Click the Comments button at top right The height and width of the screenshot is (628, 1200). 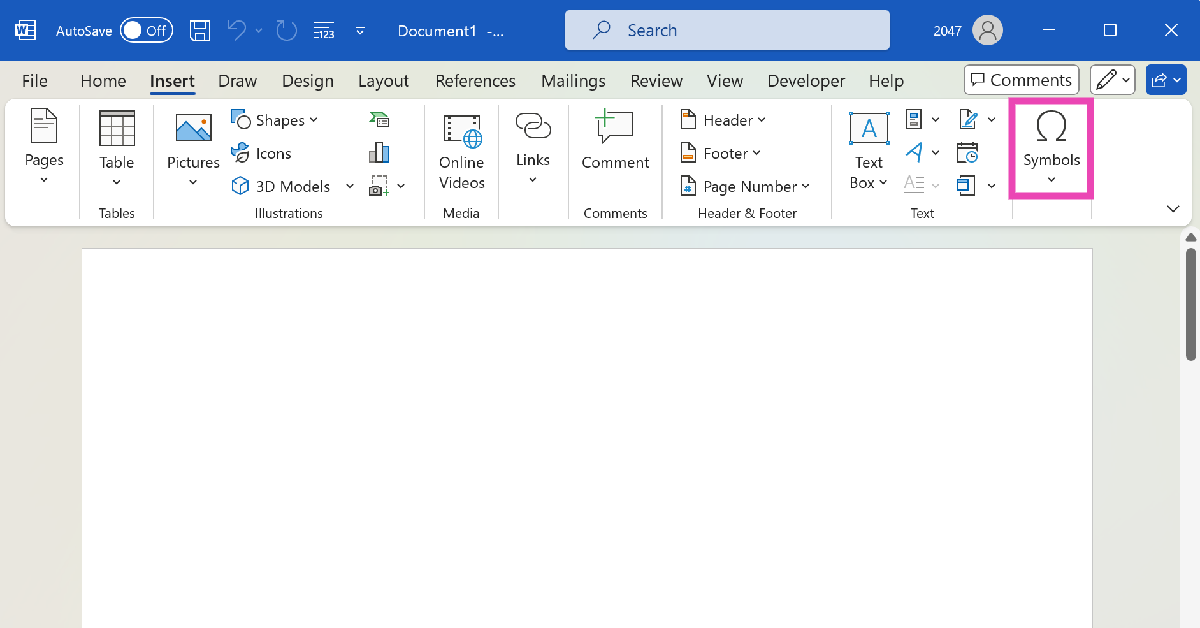pos(1021,80)
